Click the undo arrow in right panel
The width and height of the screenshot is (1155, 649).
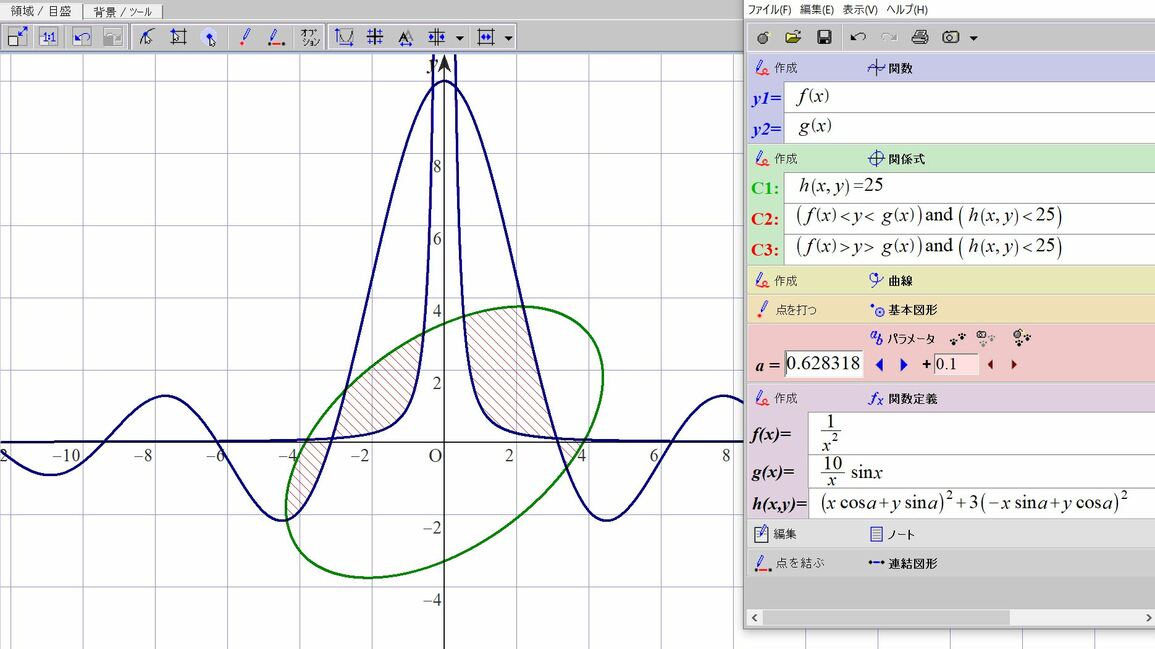point(858,37)
